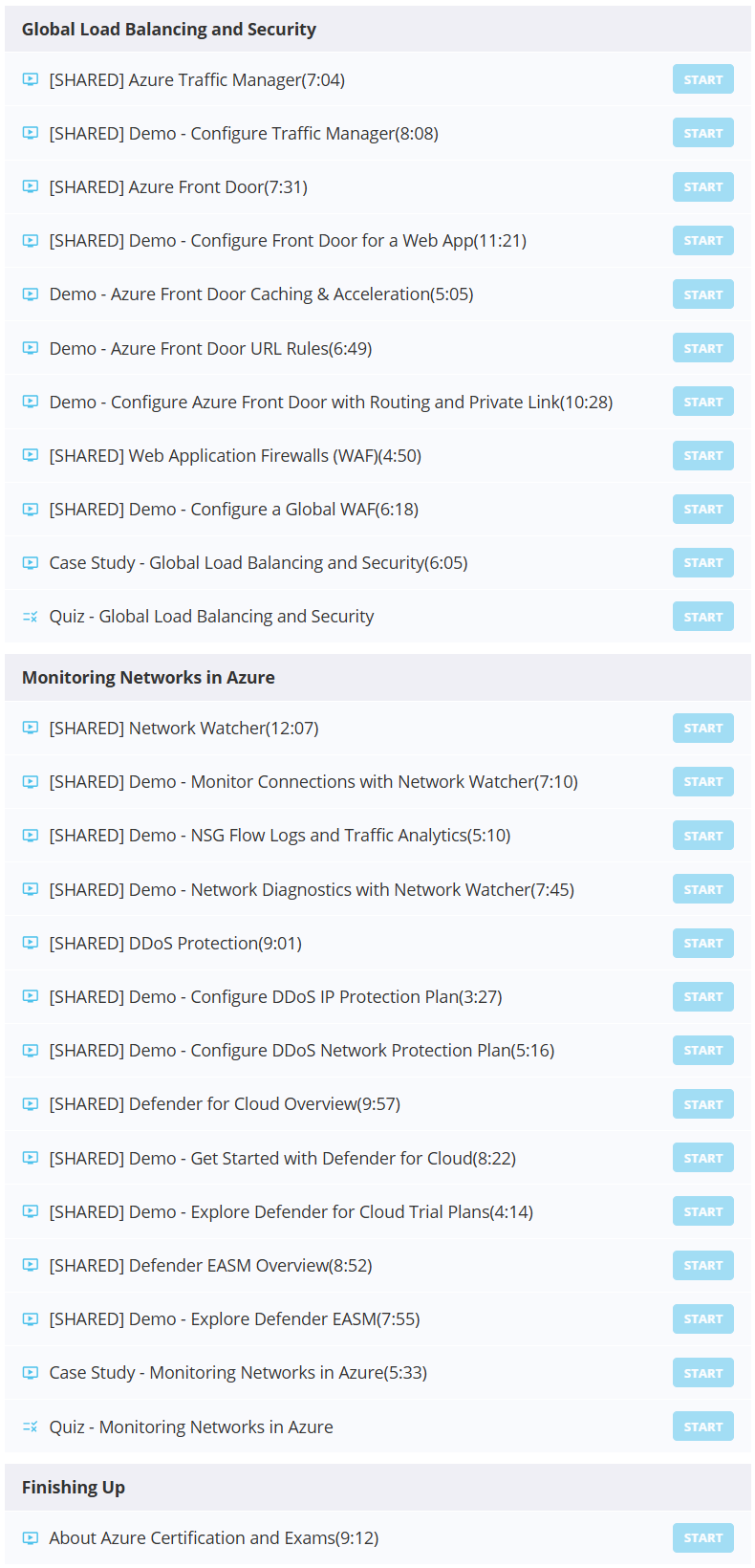Start the Network Watcher(12:07) lesson
Viewport: 755px width, 1568px height.
pyautogui.click(x=703, y=728)
